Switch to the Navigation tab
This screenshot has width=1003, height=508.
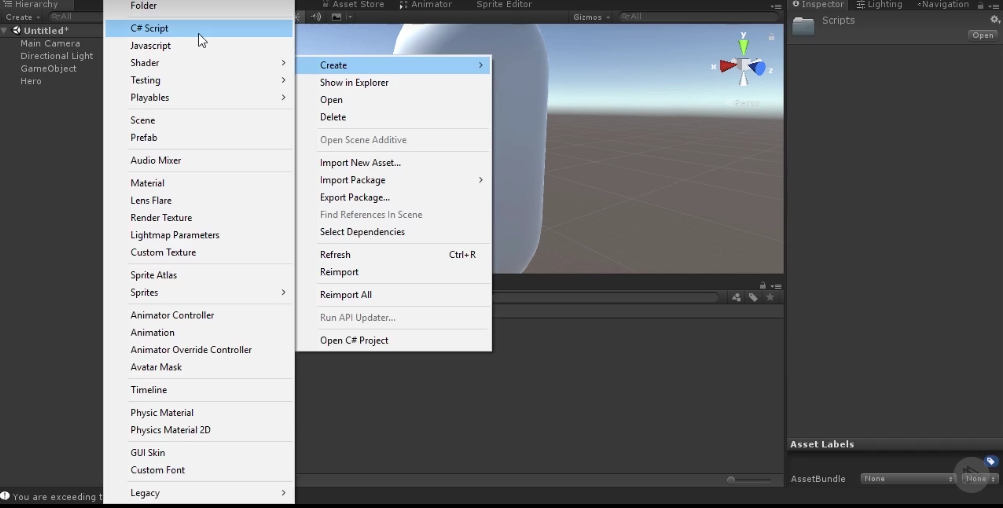[943, 4]
